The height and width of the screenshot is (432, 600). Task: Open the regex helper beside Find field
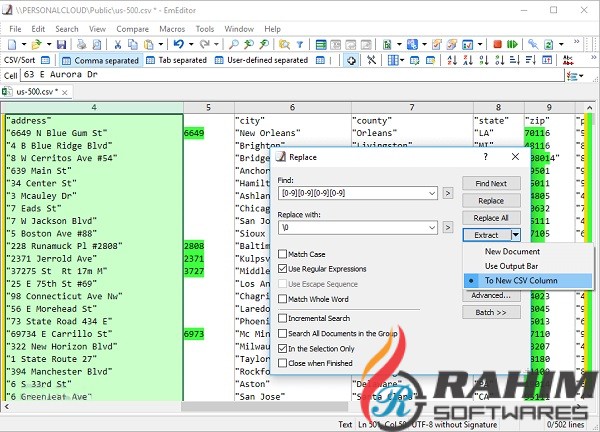click(x=448, y=193)
